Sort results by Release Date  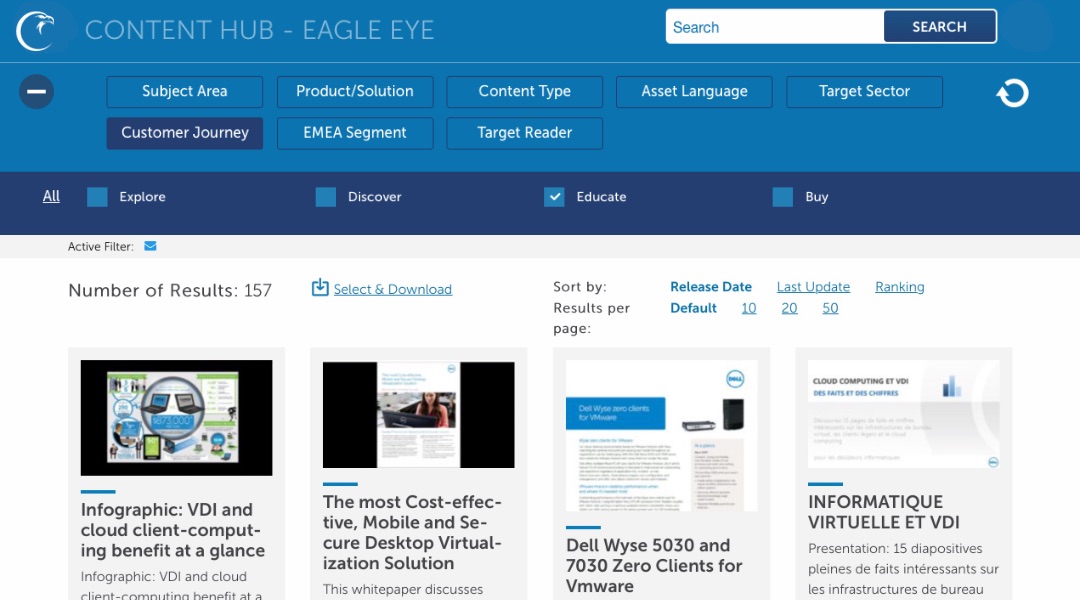point(711,287)
